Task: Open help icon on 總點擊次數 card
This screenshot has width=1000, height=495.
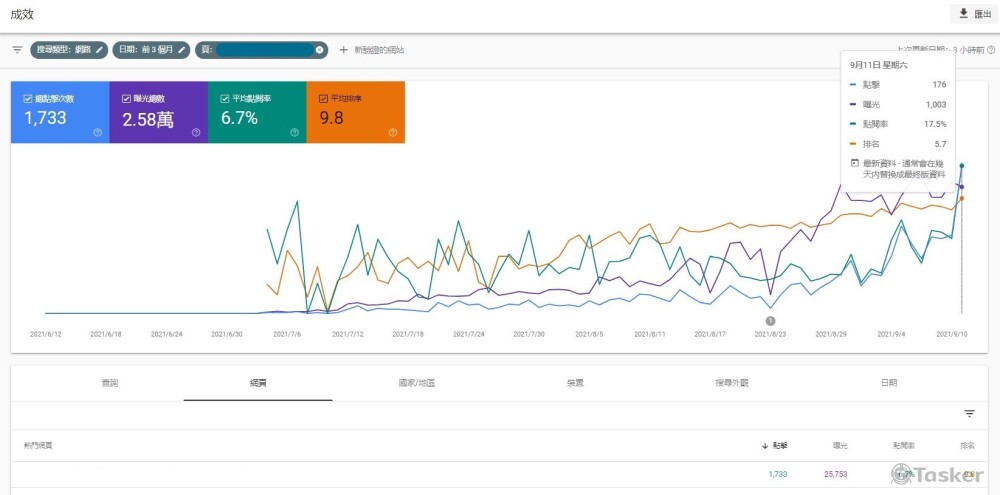Action: (98, 132)
